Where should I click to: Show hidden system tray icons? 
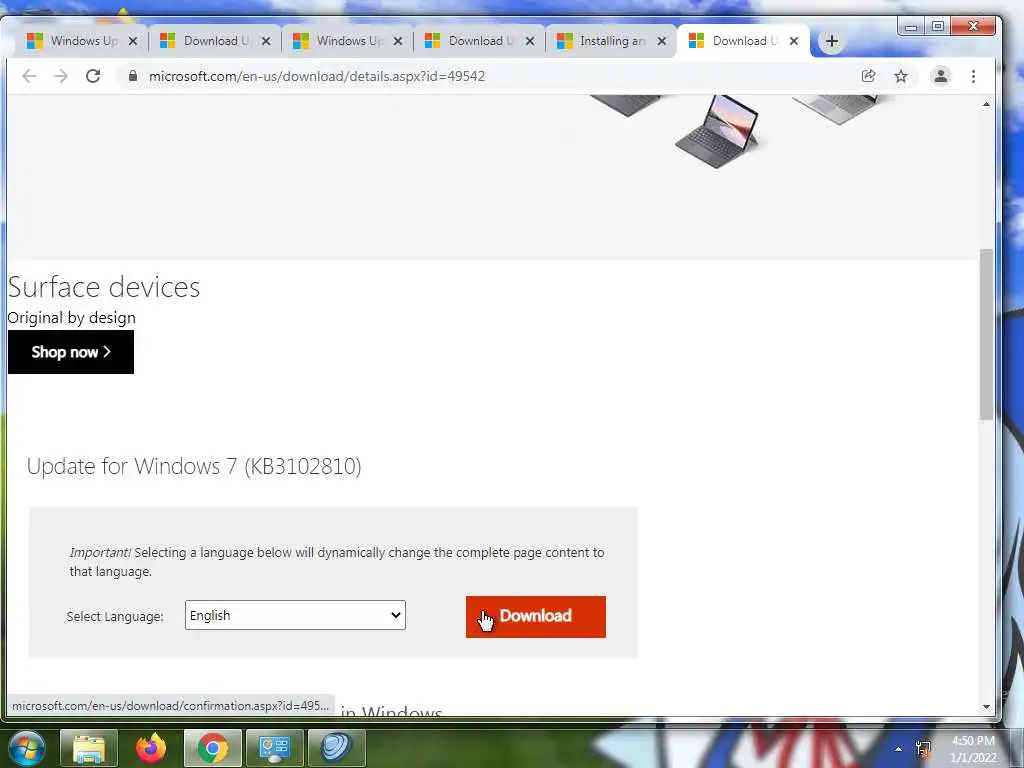[x=899, y=749]
